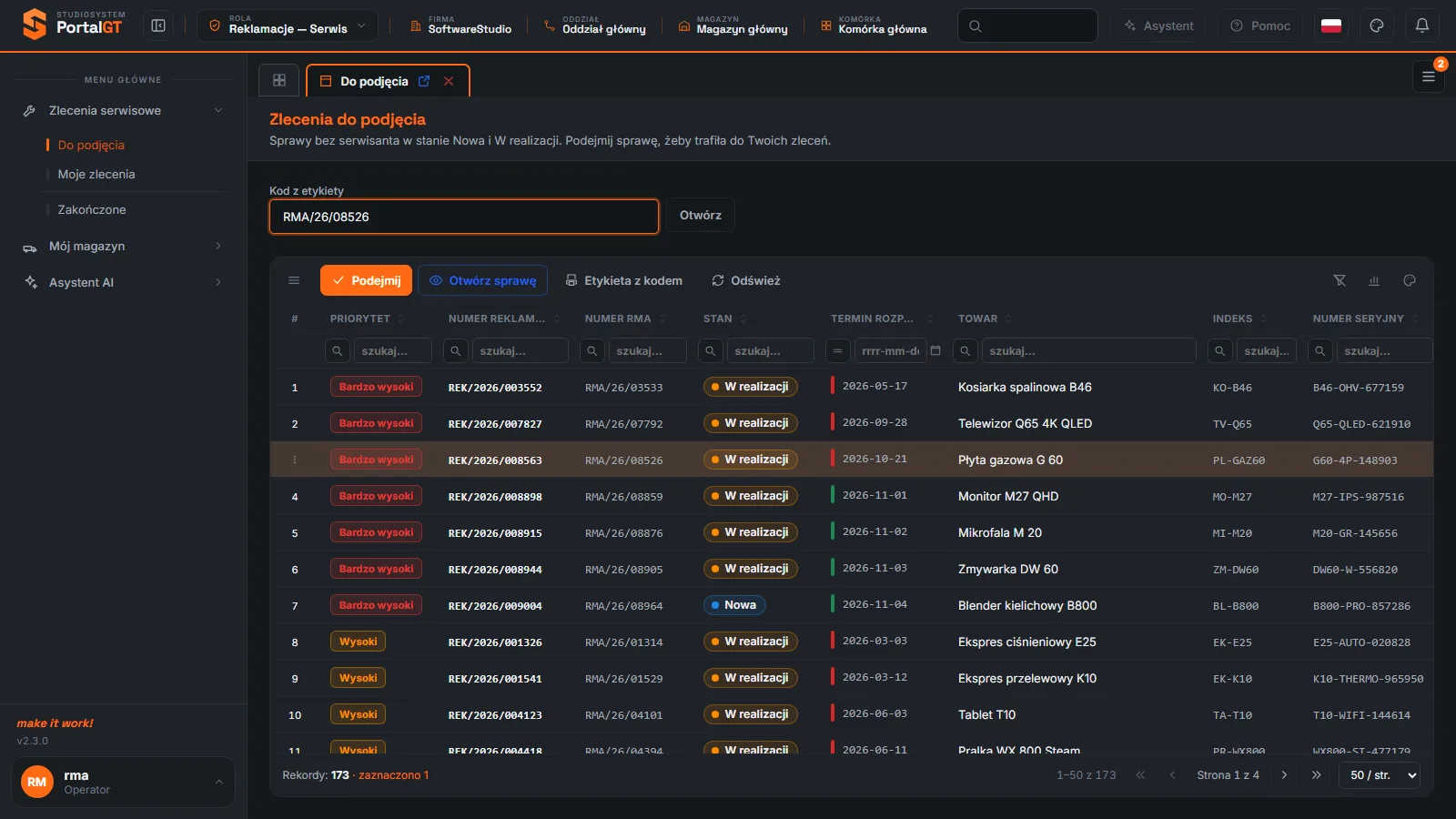Open the notifications bell
Screen dimensions: 1456x819
1422,25
